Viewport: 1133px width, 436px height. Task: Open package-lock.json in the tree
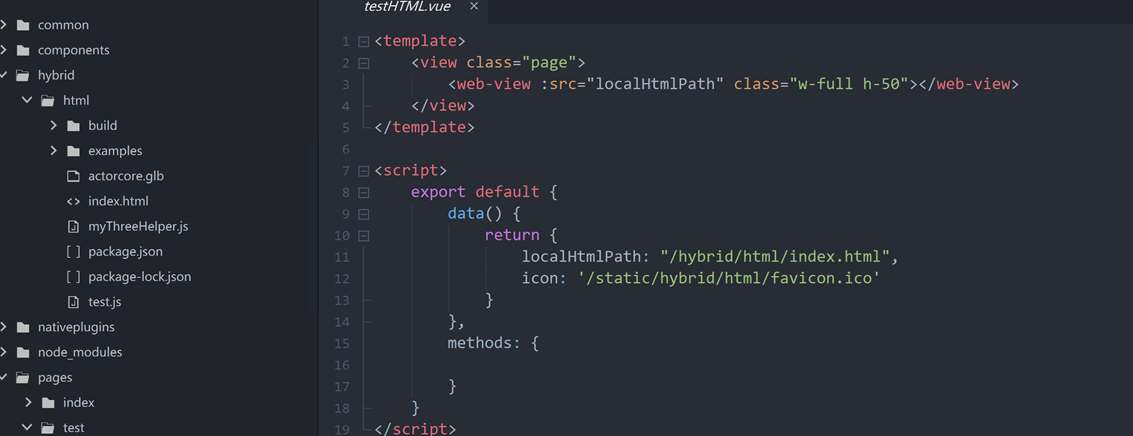(x=139, y=277)
